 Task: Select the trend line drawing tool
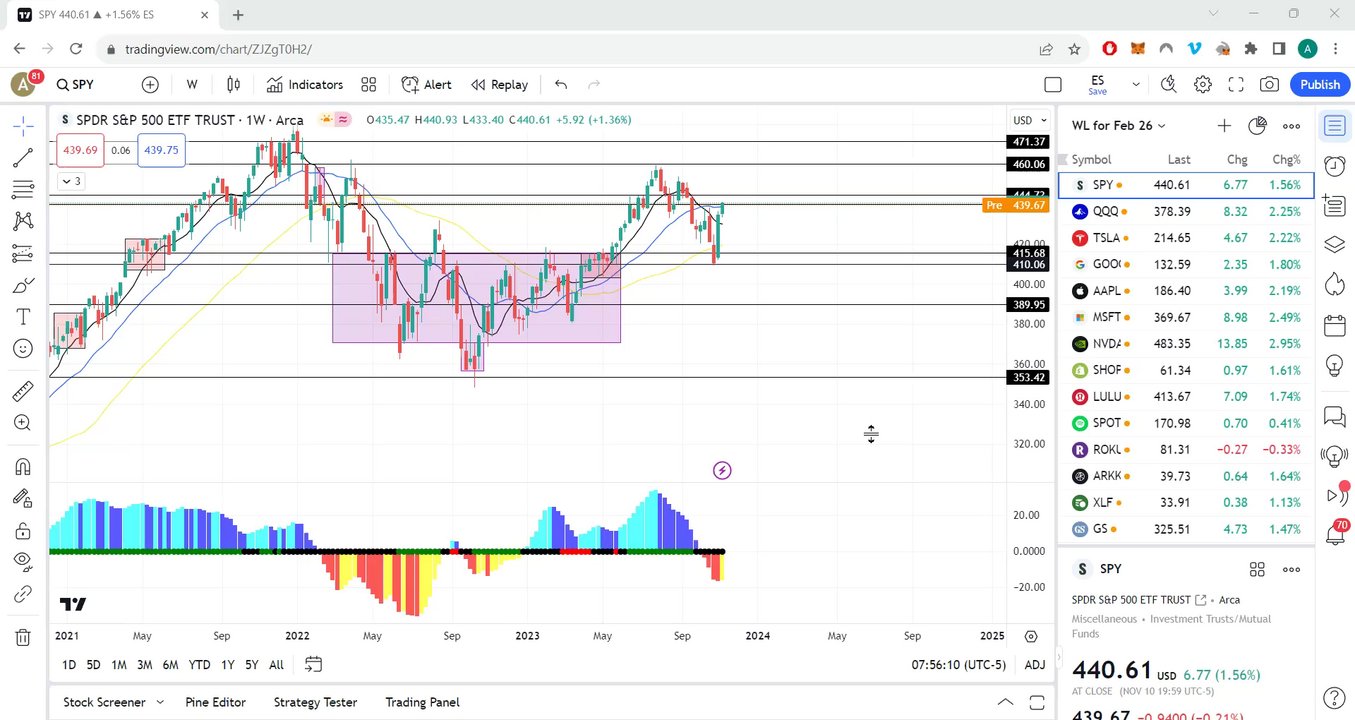(x=23, y=157)
